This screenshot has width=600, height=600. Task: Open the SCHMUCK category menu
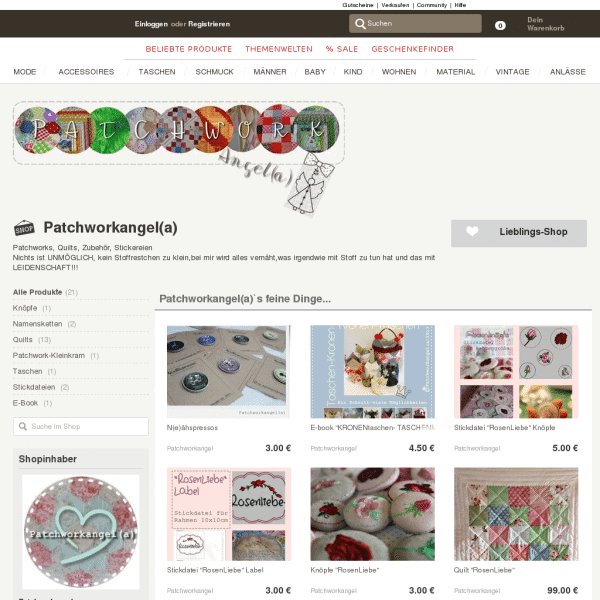(x=214, y=72)
